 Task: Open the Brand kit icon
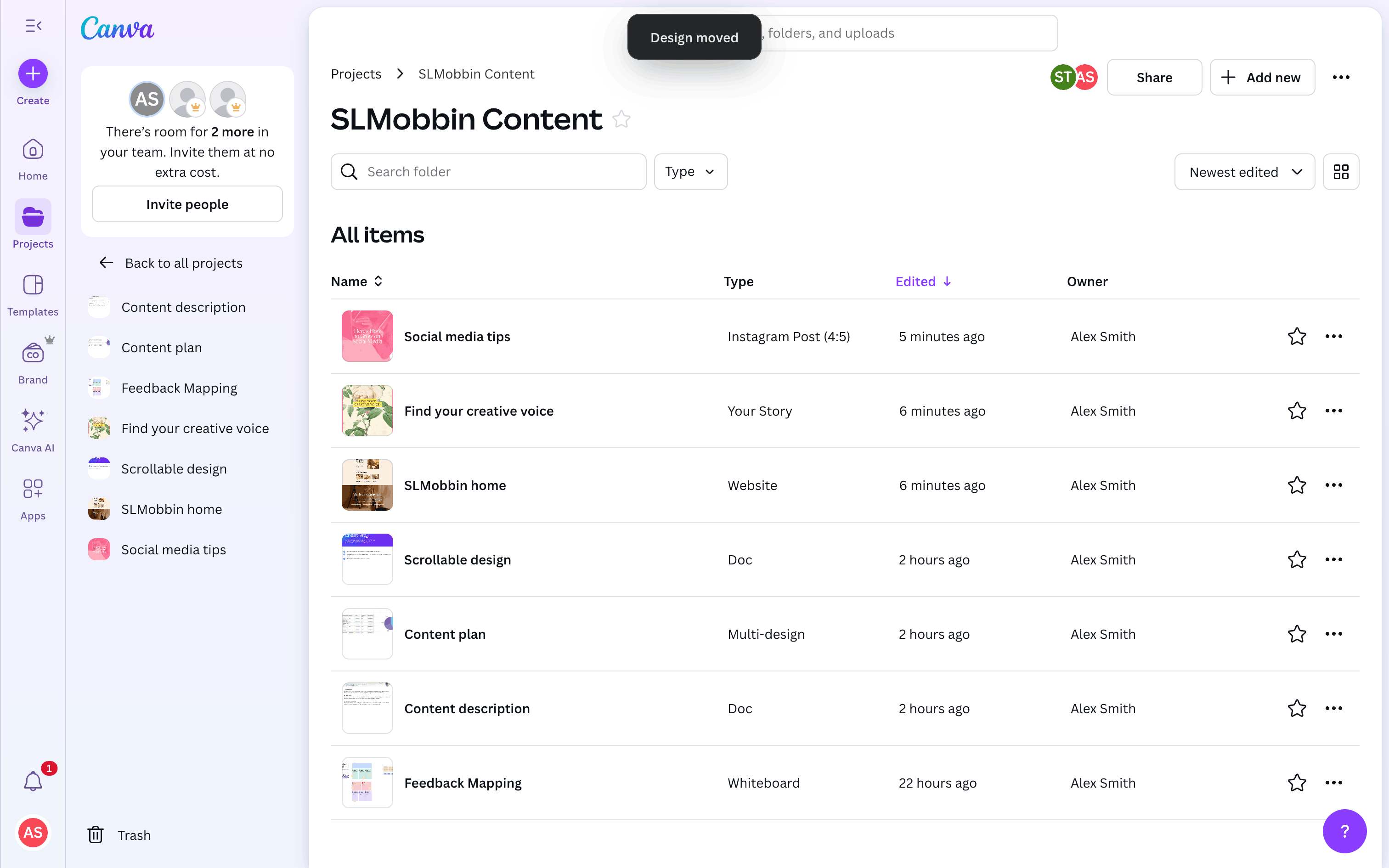coord(33,354)
